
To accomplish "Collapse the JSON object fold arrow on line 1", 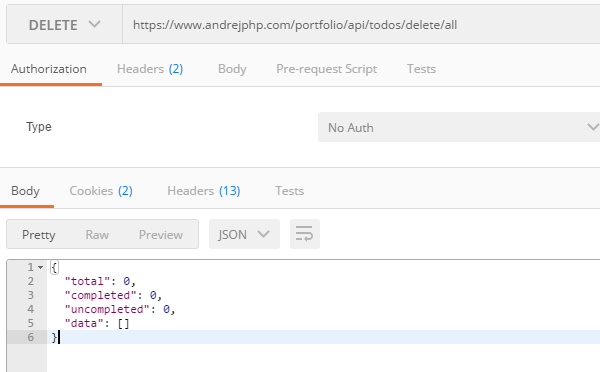I will (41, 268).
